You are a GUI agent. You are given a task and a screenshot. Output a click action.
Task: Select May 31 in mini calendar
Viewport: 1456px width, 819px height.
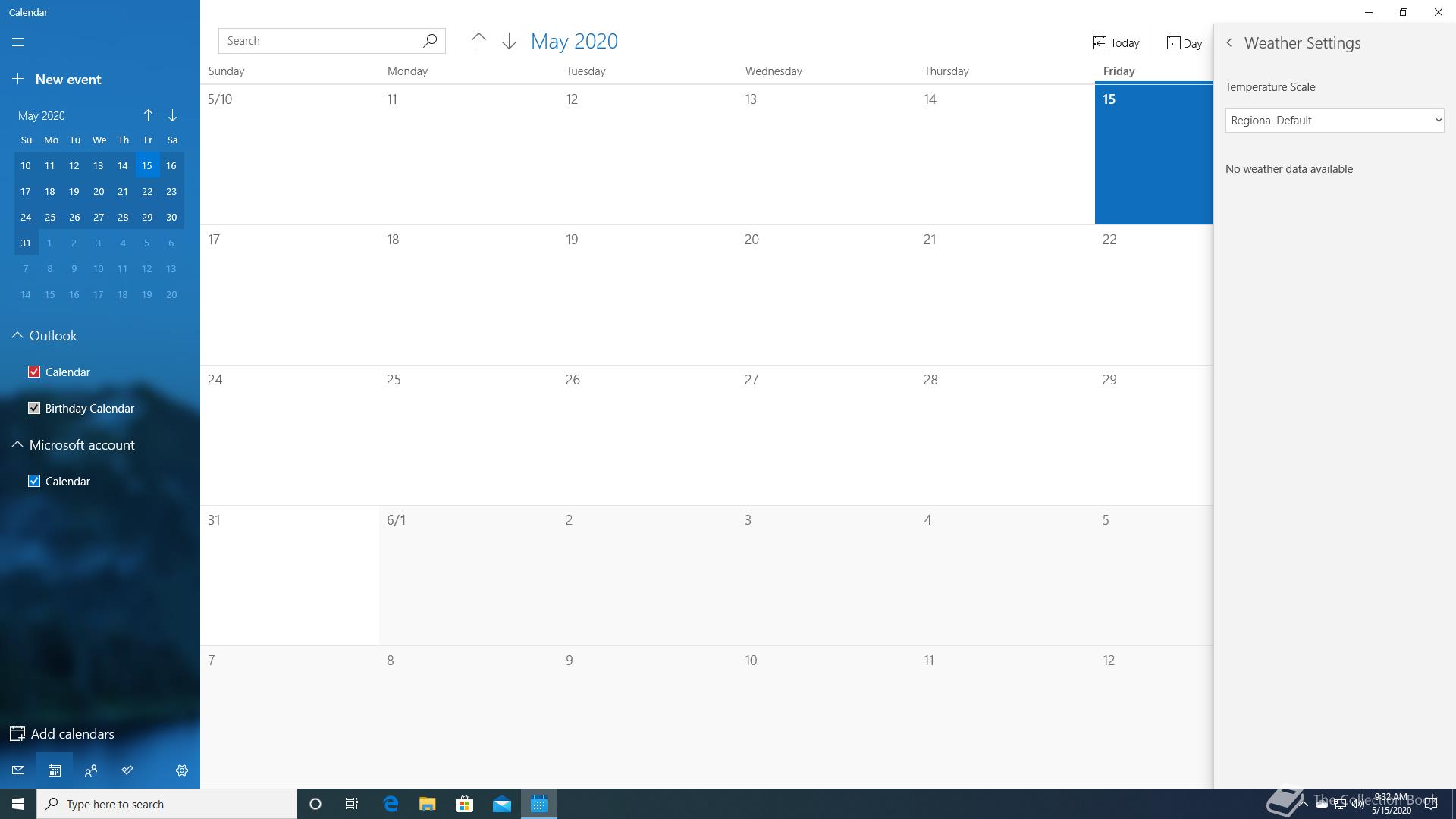pos(26,243)
